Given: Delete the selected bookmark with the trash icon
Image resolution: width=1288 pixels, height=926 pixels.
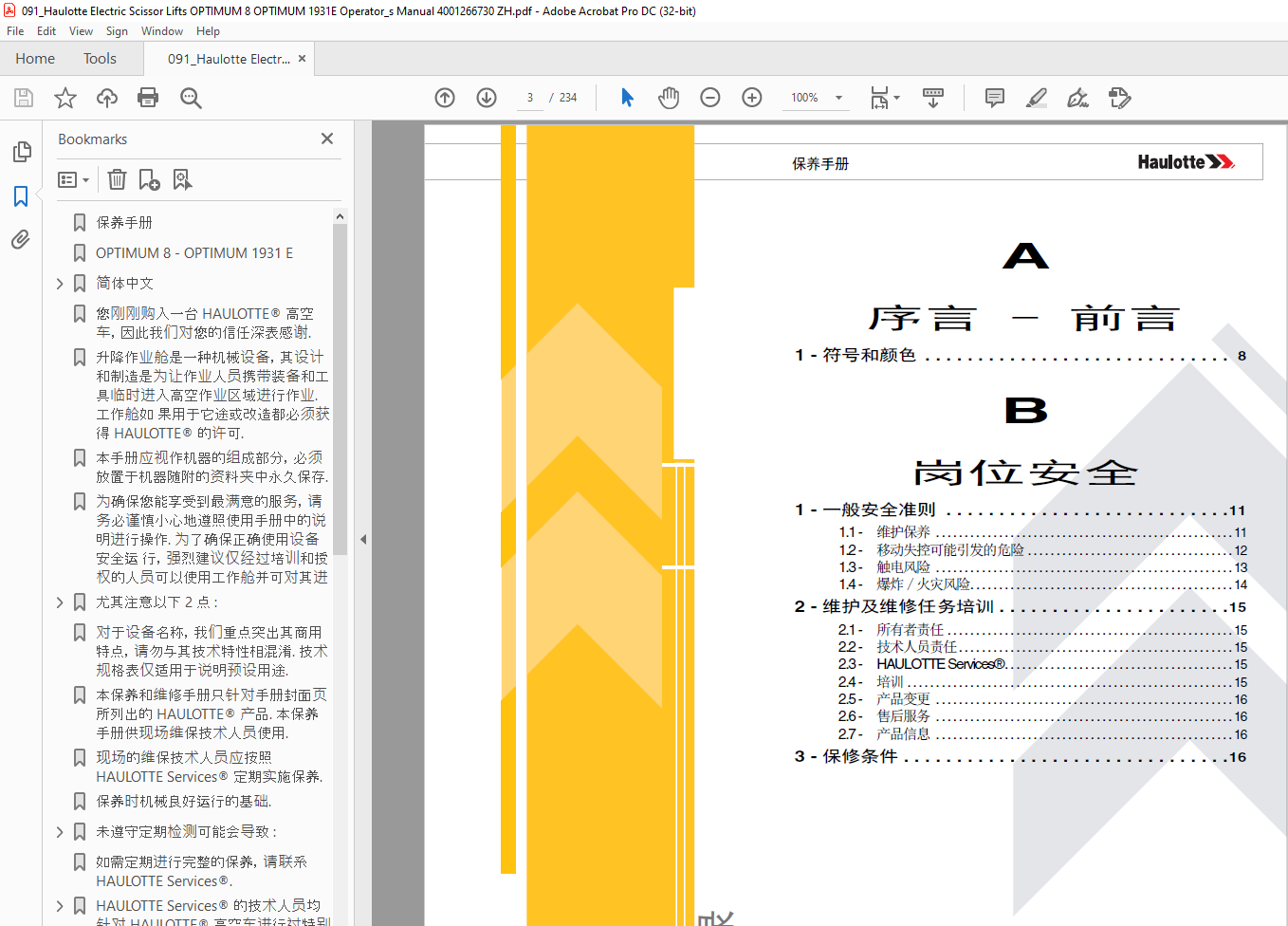Looking at the screenshot, I should (117, 179).
